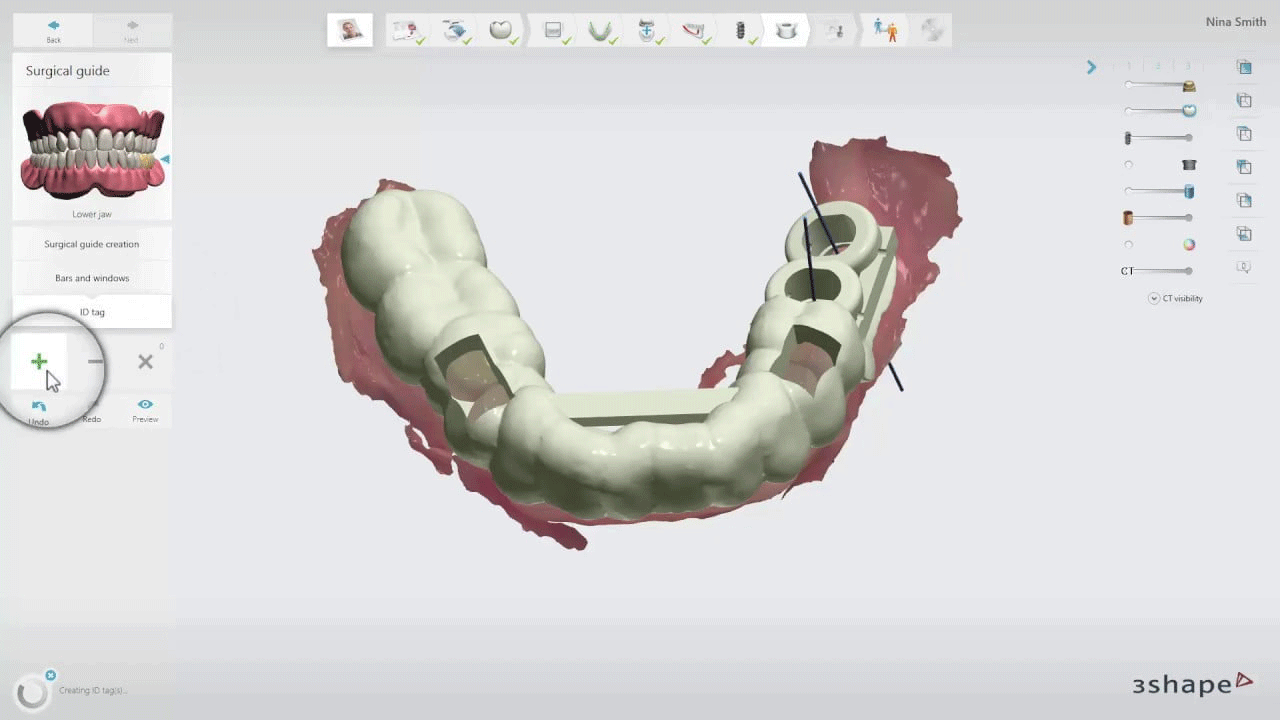Screen dimensions: 1280x720
Task: Toggle visibility of the sleeve model layer
Action: pos(1188,164)
